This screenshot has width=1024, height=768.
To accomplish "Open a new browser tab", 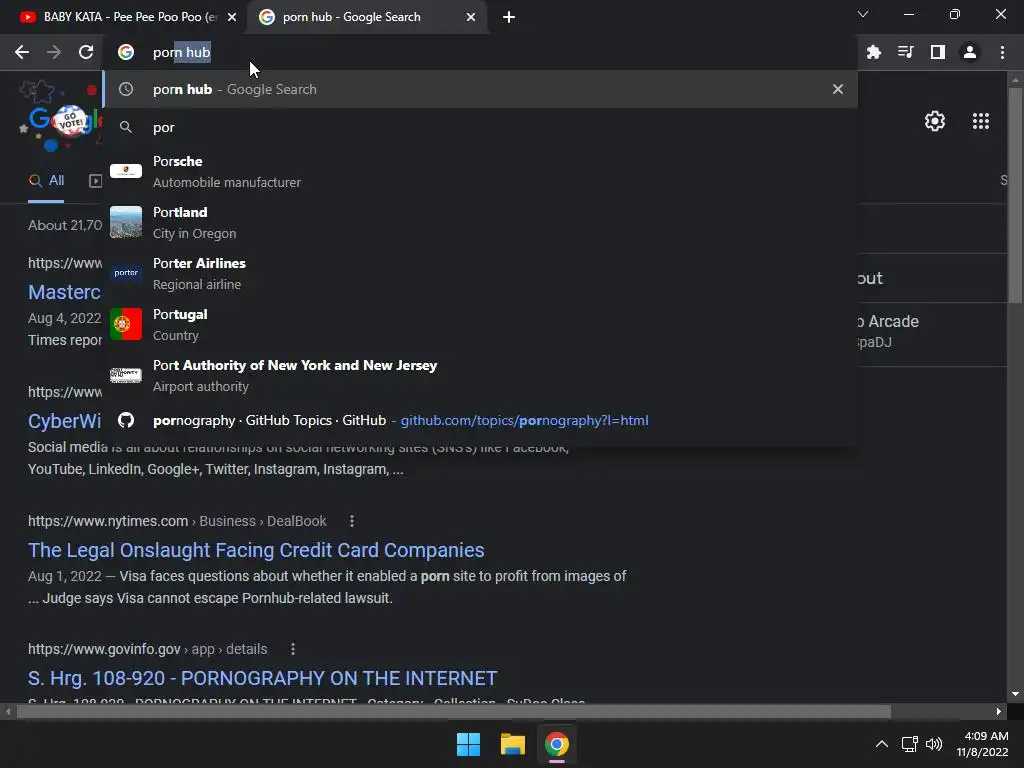I will click(x=509, y=17).
